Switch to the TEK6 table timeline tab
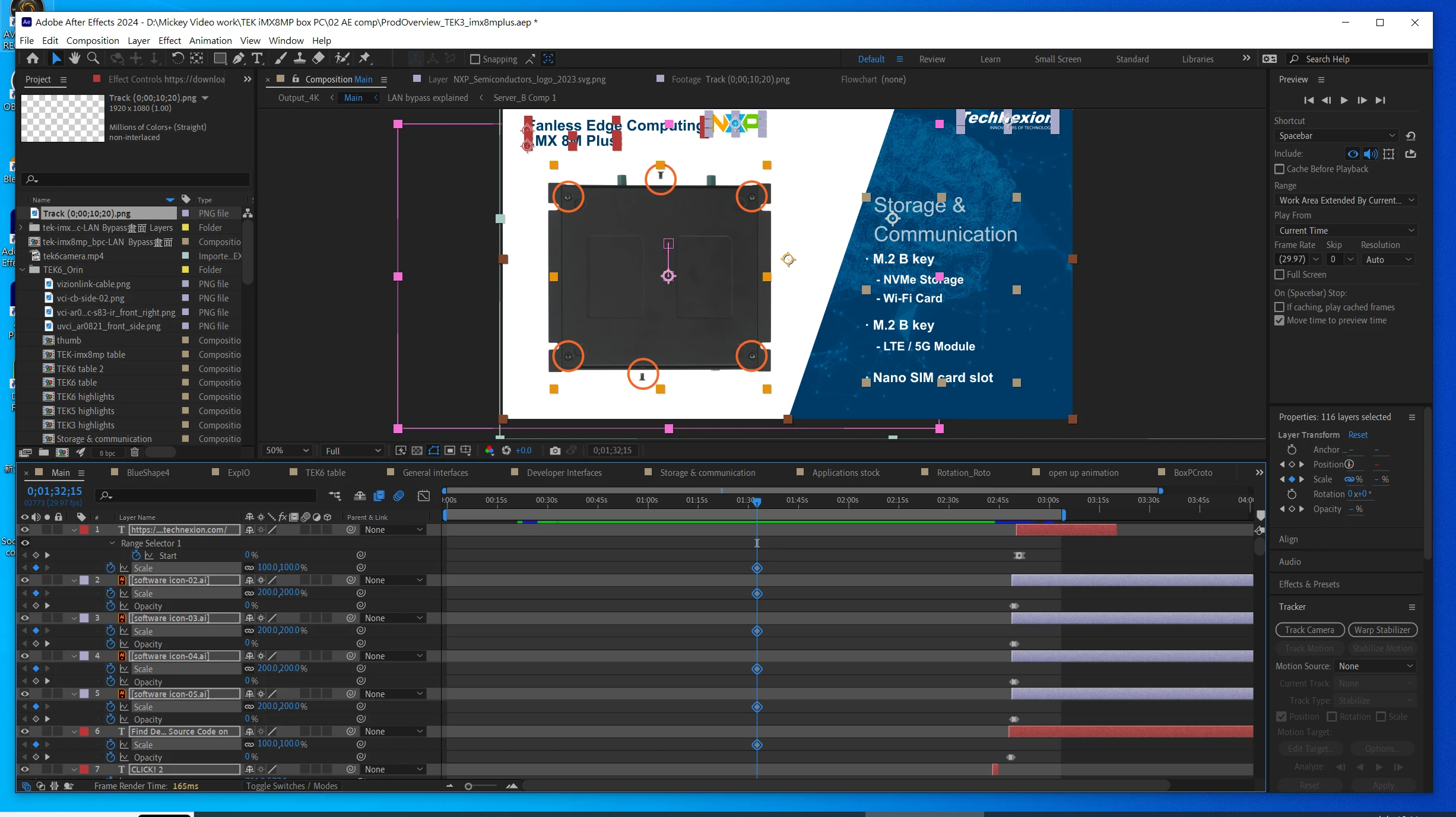The height and width of the screenshot is (817, 1456). 325,473
